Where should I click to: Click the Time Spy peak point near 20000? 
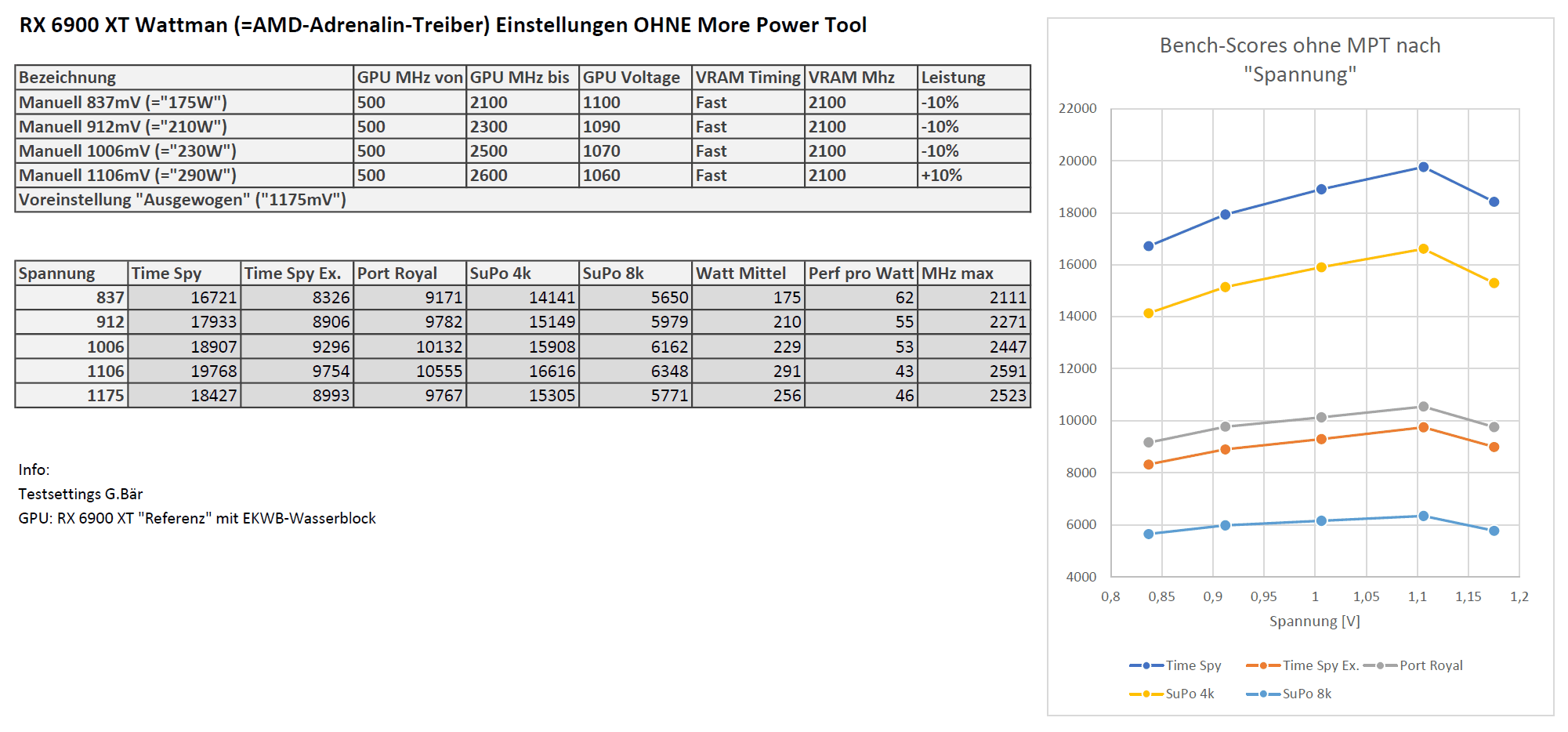(1423, 167)
